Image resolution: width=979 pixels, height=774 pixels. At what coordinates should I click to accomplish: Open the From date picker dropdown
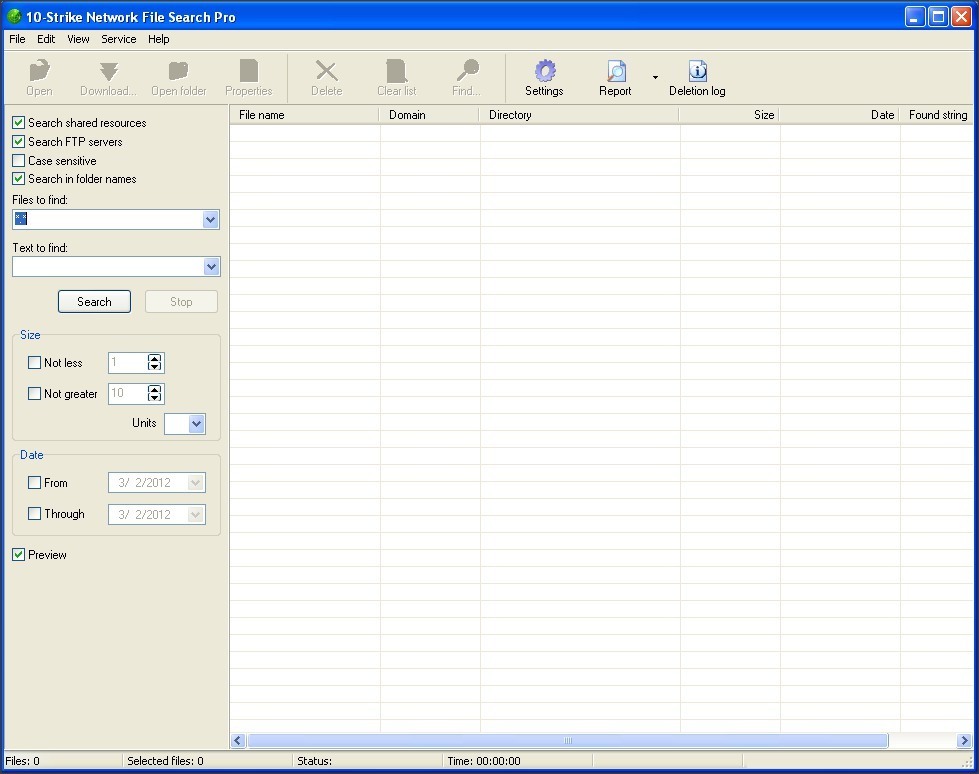(195, 483)
